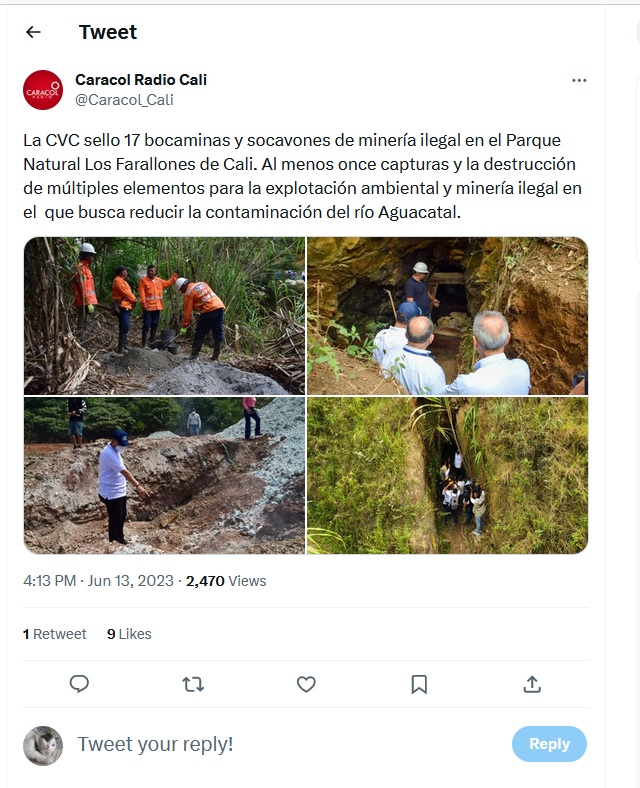The image size is (640, 788).
Task: Bookmark this tweet with the bookmark icon
Action: click(x=419, y=684)
